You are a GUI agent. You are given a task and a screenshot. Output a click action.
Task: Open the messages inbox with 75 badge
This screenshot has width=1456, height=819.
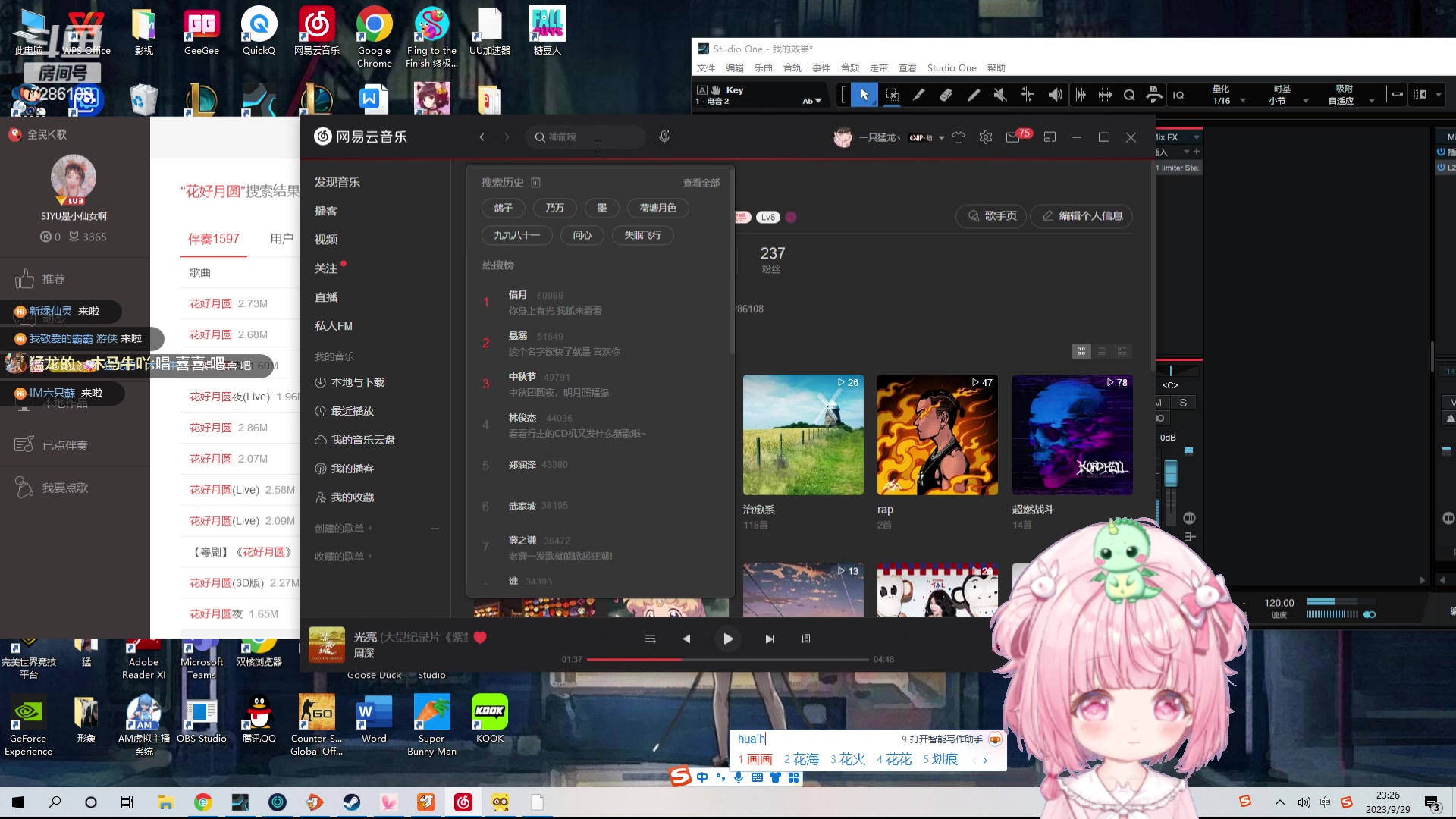(1013, 137)
